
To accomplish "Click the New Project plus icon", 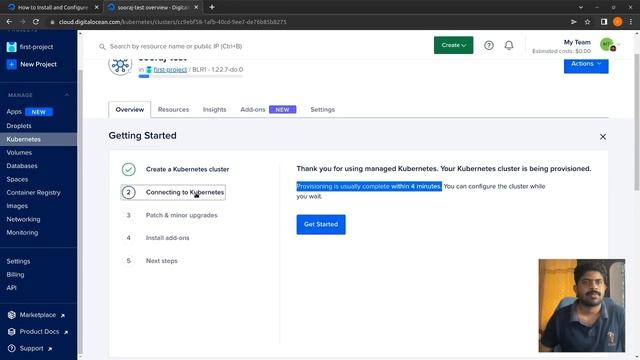I will [x=11, y=64].
